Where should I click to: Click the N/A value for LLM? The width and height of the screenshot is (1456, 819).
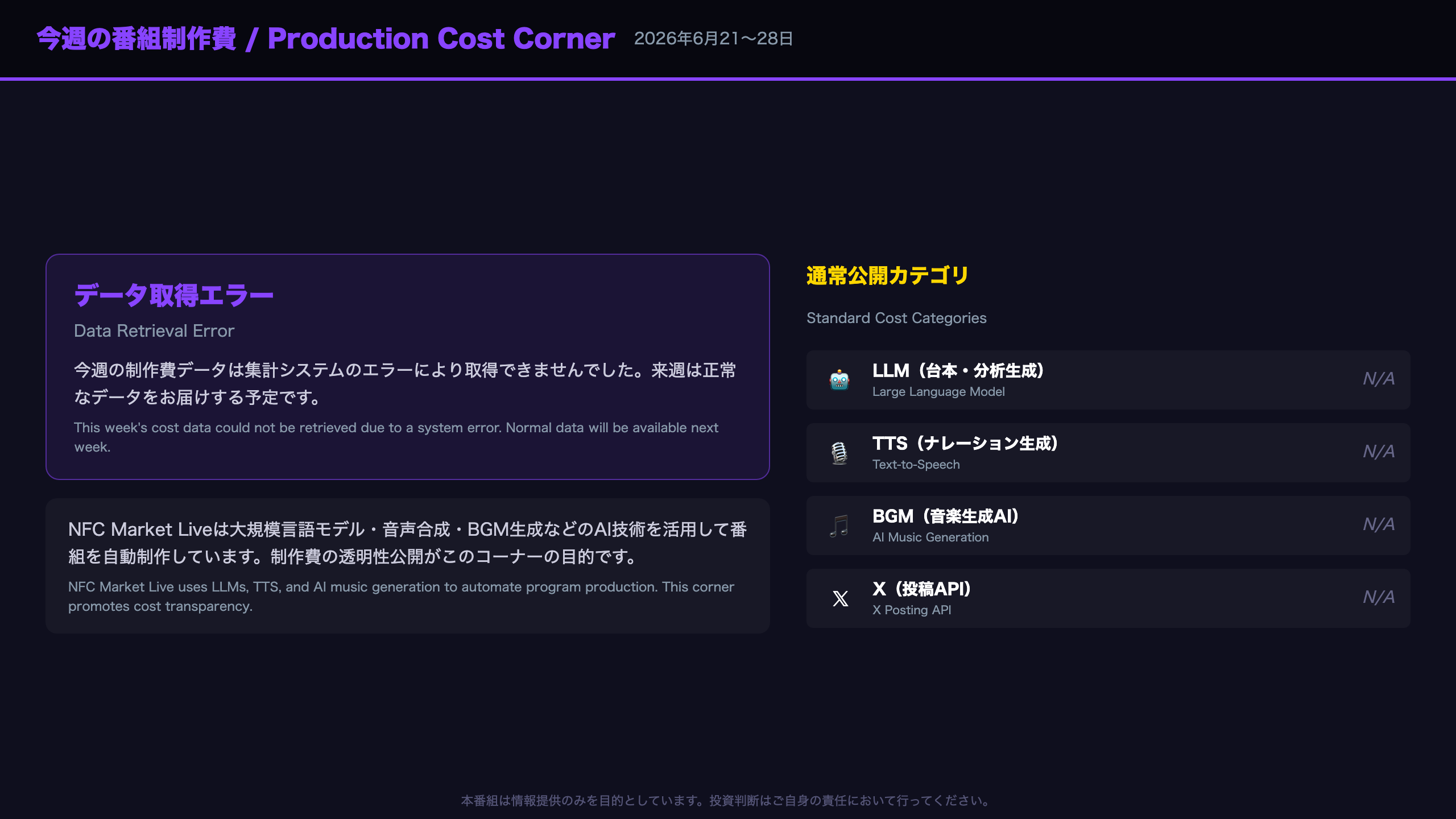[1379, 379]
